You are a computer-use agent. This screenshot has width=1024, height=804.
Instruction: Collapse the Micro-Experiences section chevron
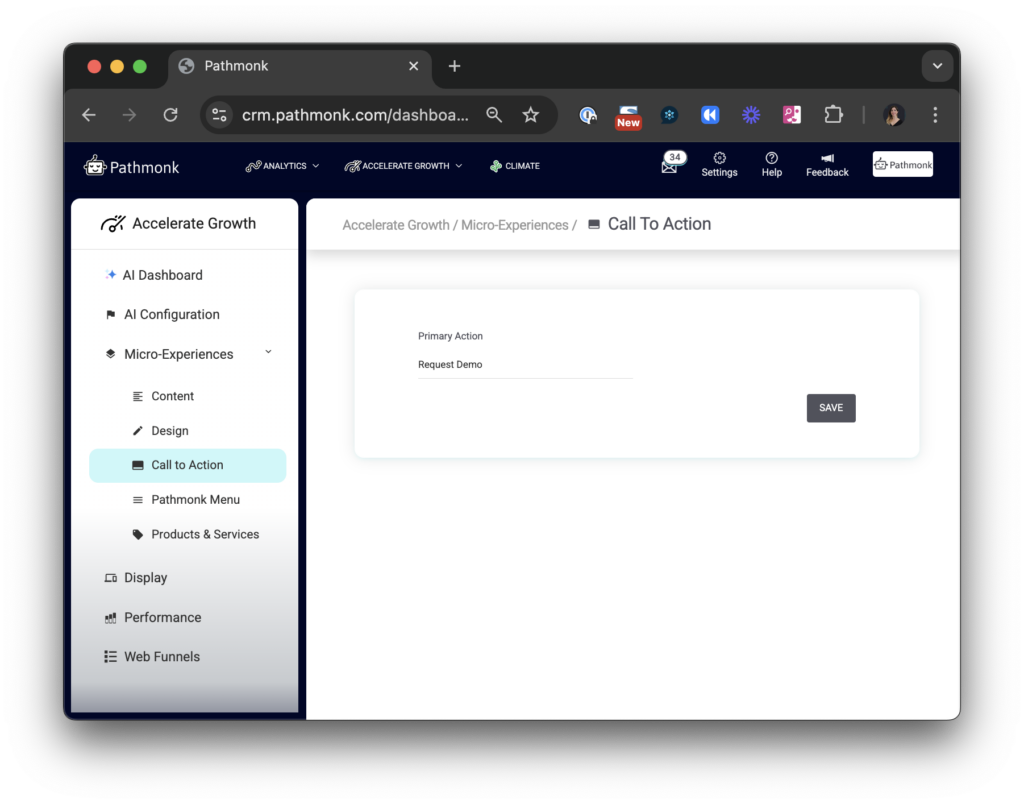(268, 353)
